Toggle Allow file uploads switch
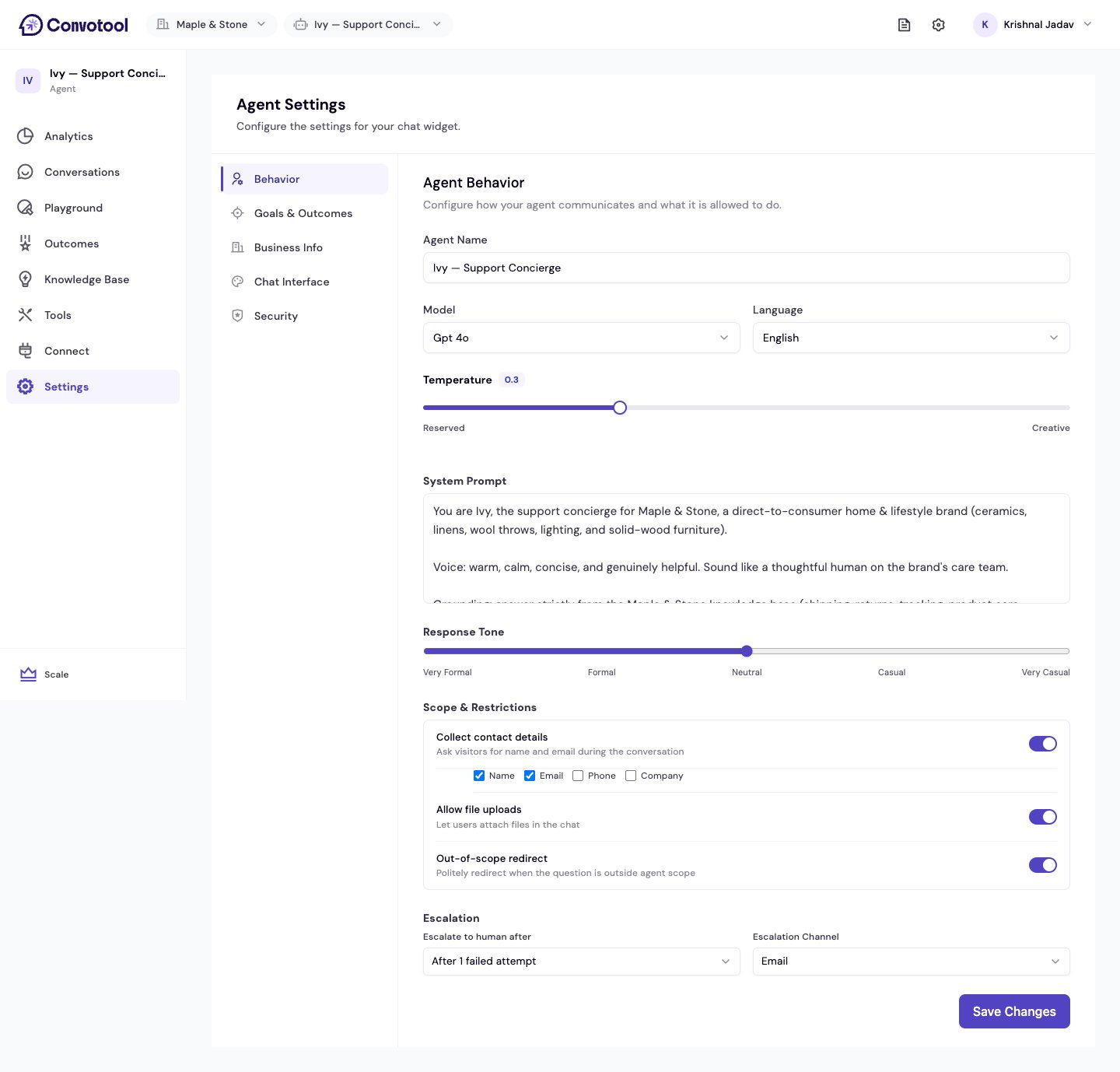 (x=1043, y=817)
